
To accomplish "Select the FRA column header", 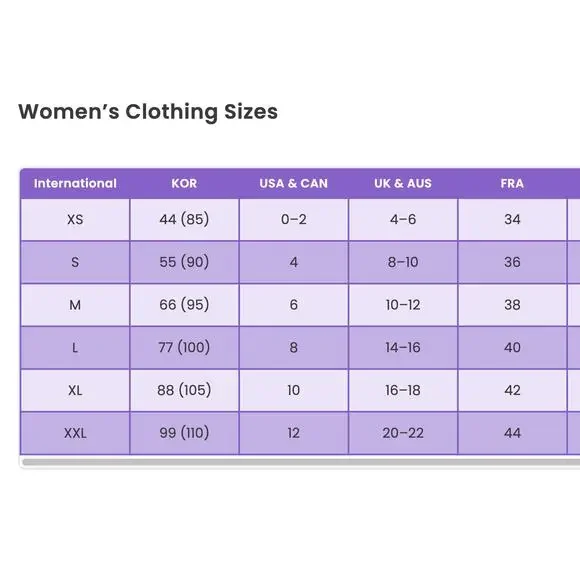I will click(x=512, y=183).
